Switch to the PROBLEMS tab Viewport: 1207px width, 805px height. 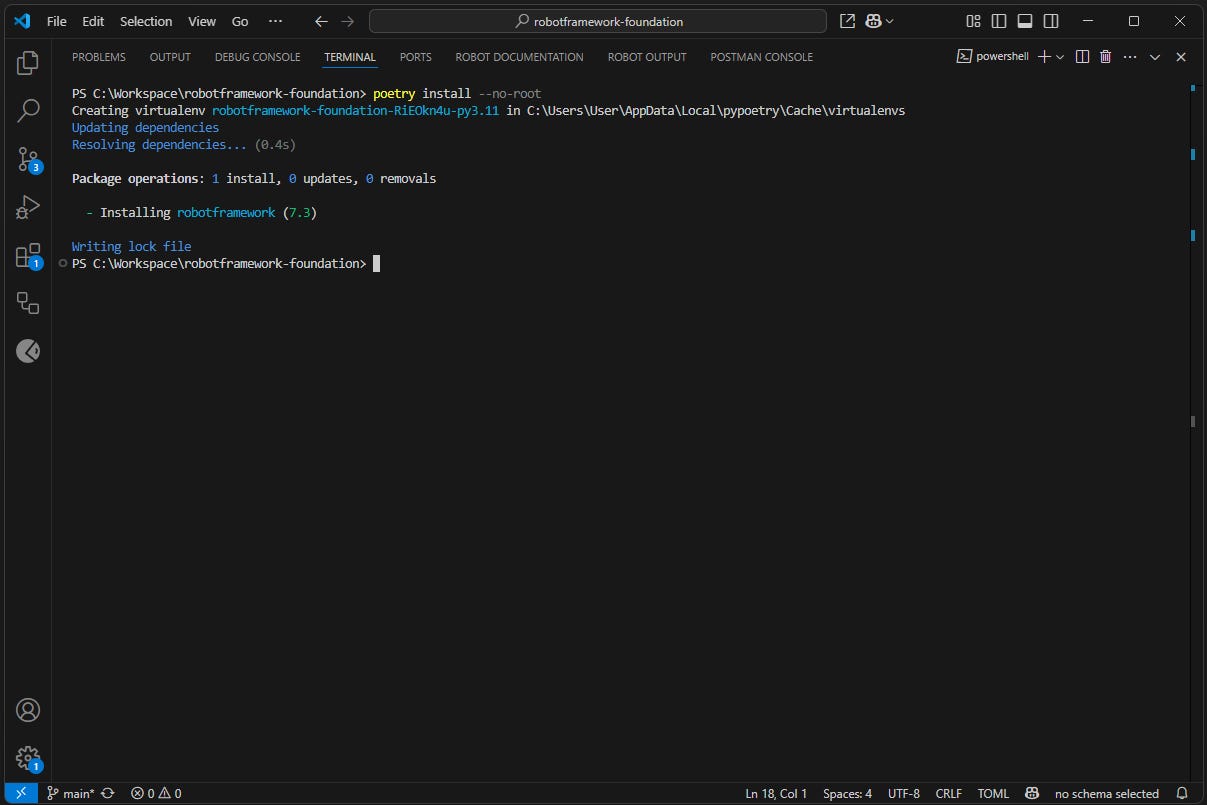[x=99, y=57]
